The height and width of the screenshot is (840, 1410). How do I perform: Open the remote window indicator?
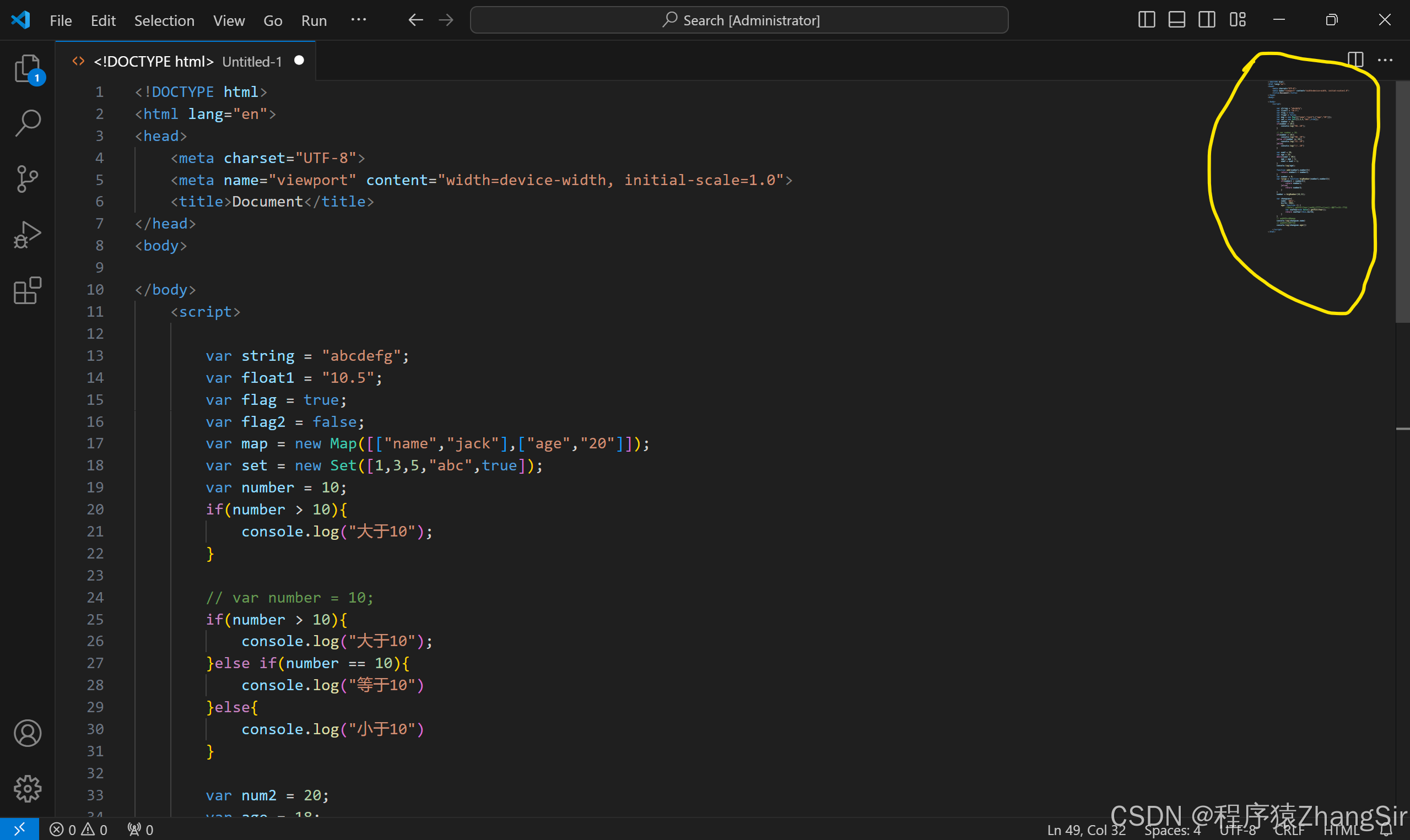(x=19, y=829)
